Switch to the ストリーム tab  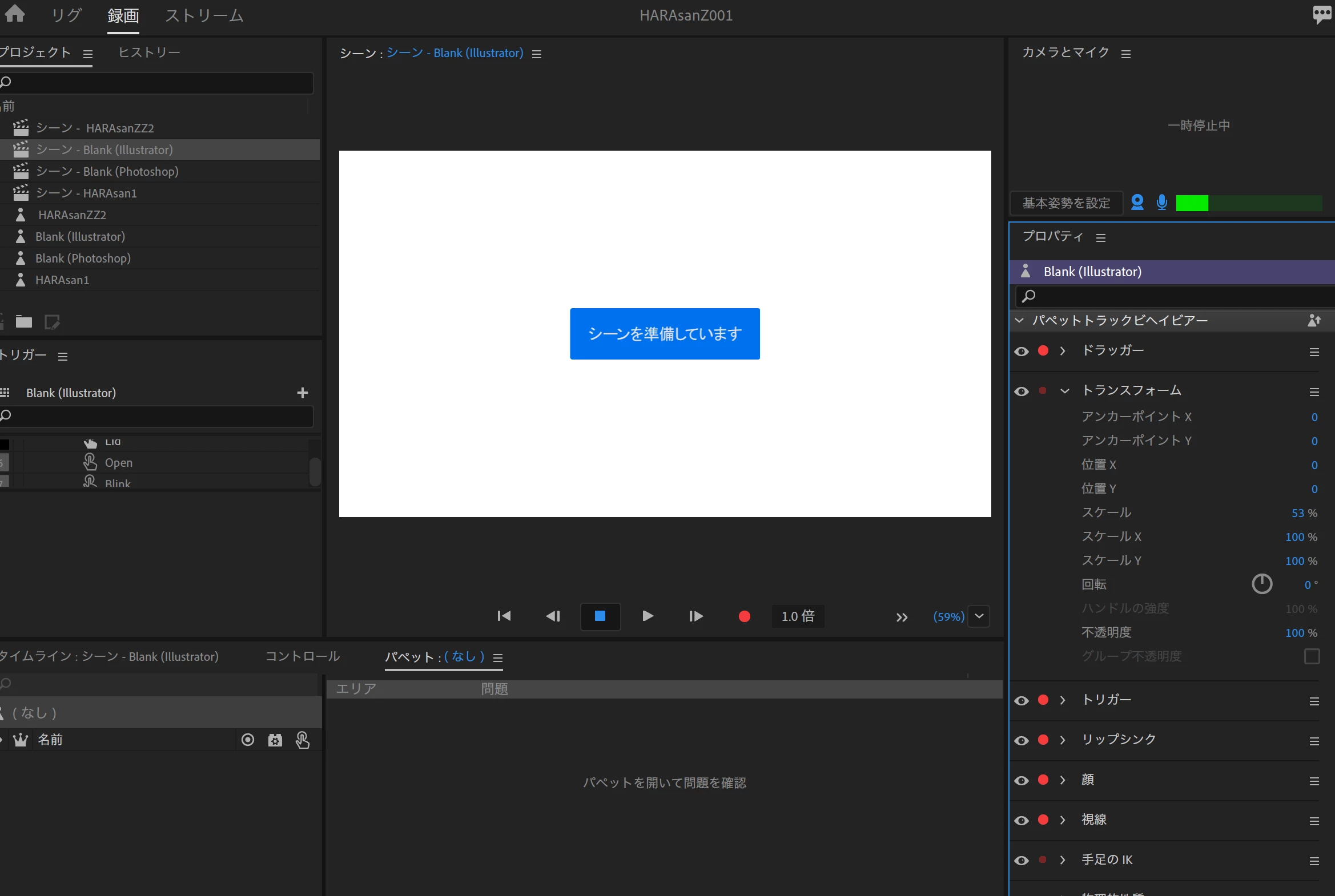(204, 16)
